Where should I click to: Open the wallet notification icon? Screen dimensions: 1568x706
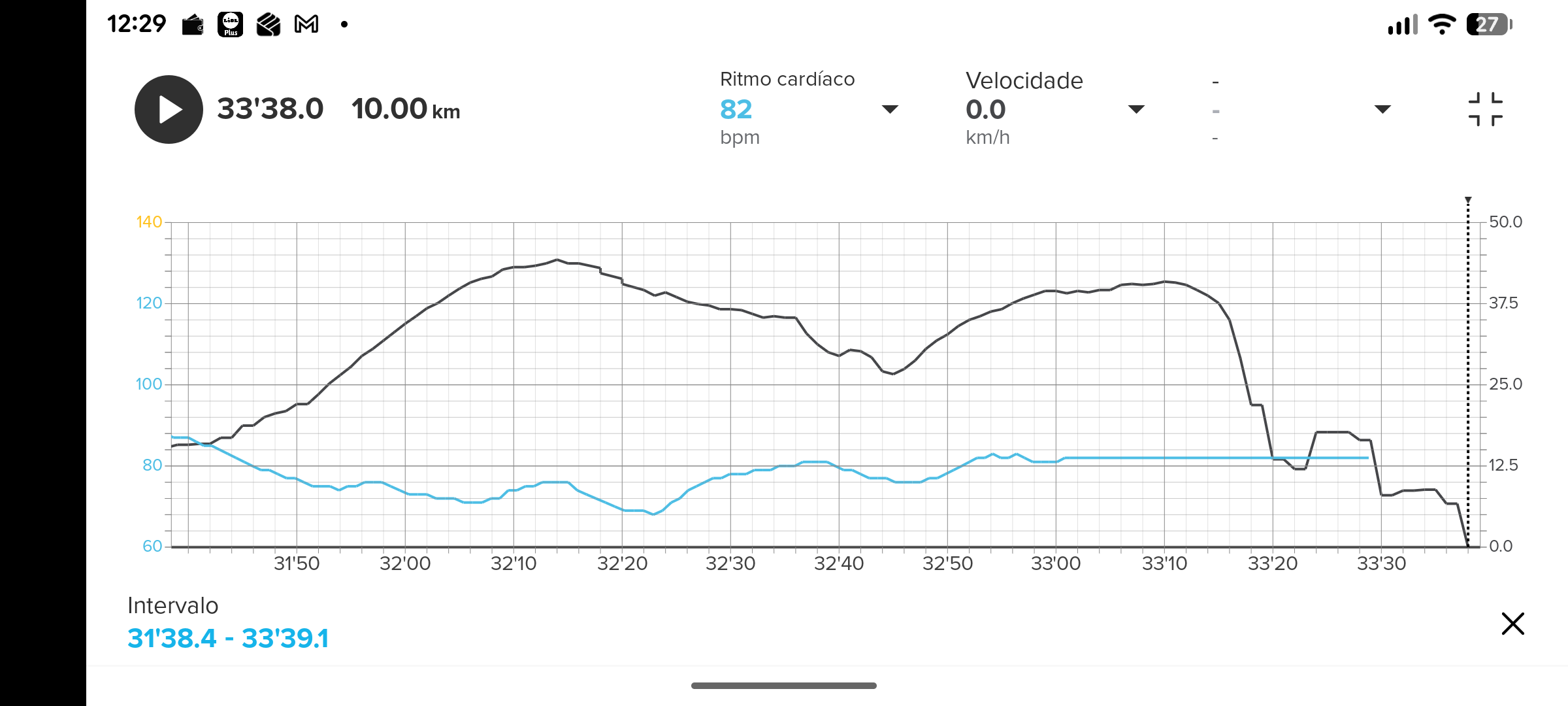(x=191, y=24)
